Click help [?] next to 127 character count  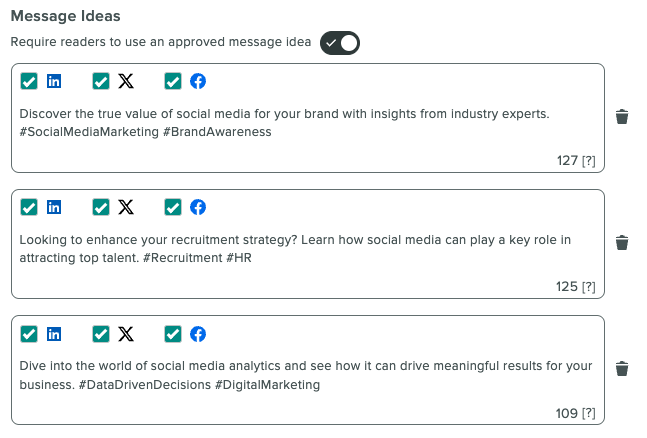point(589,161)
